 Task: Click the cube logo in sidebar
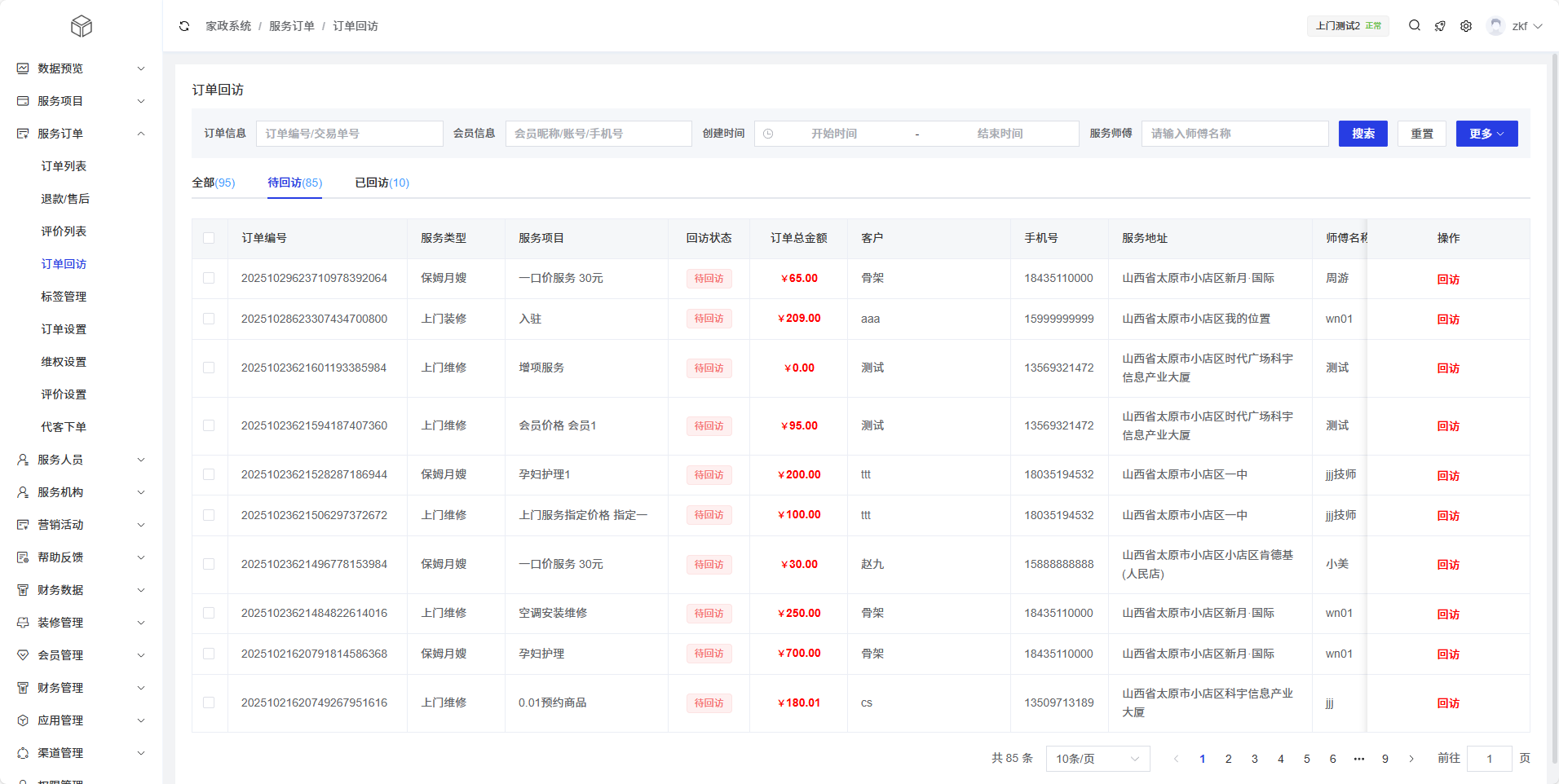click(x=82, y=26)
